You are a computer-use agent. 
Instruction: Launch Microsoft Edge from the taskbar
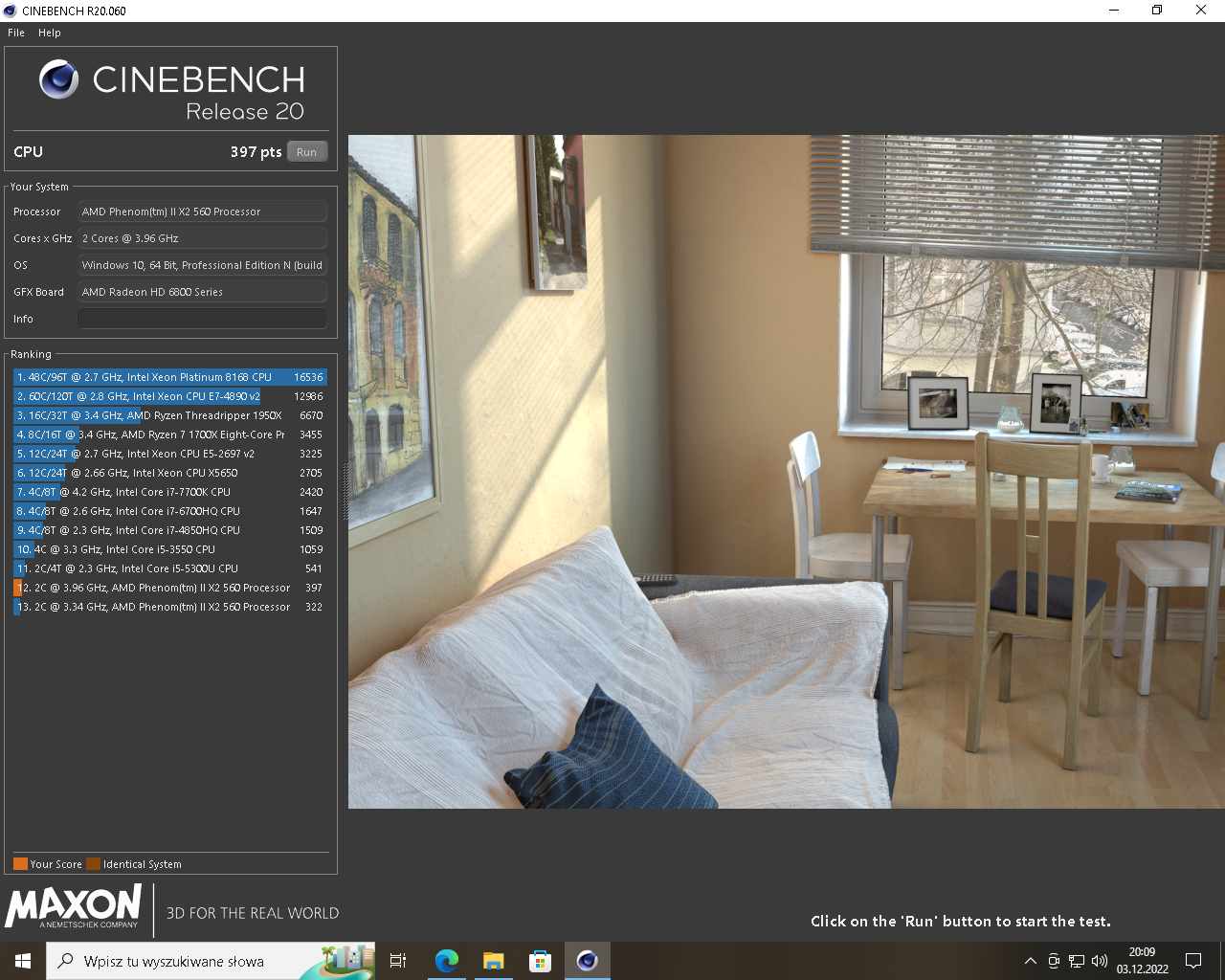446,961
